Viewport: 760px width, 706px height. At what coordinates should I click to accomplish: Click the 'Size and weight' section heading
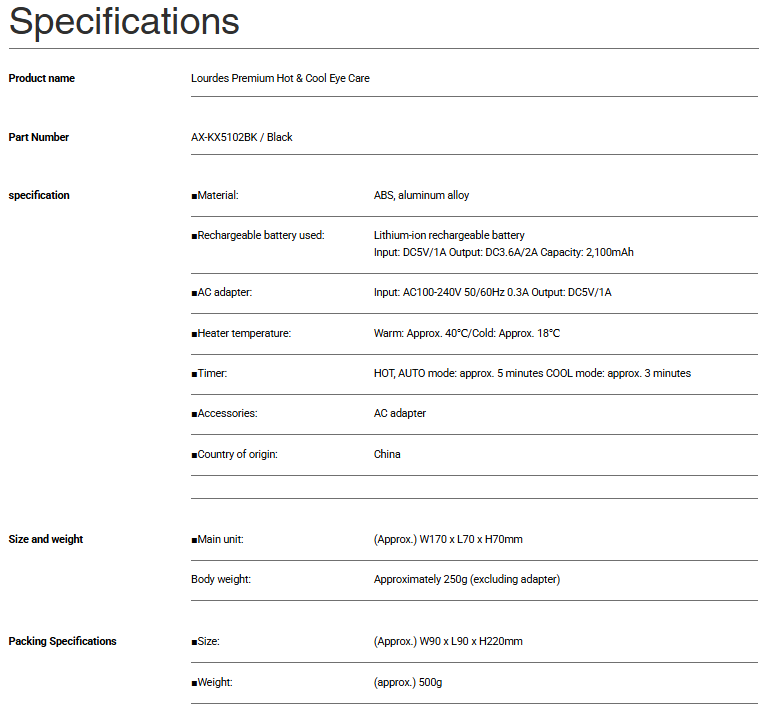tap(46, 540)
